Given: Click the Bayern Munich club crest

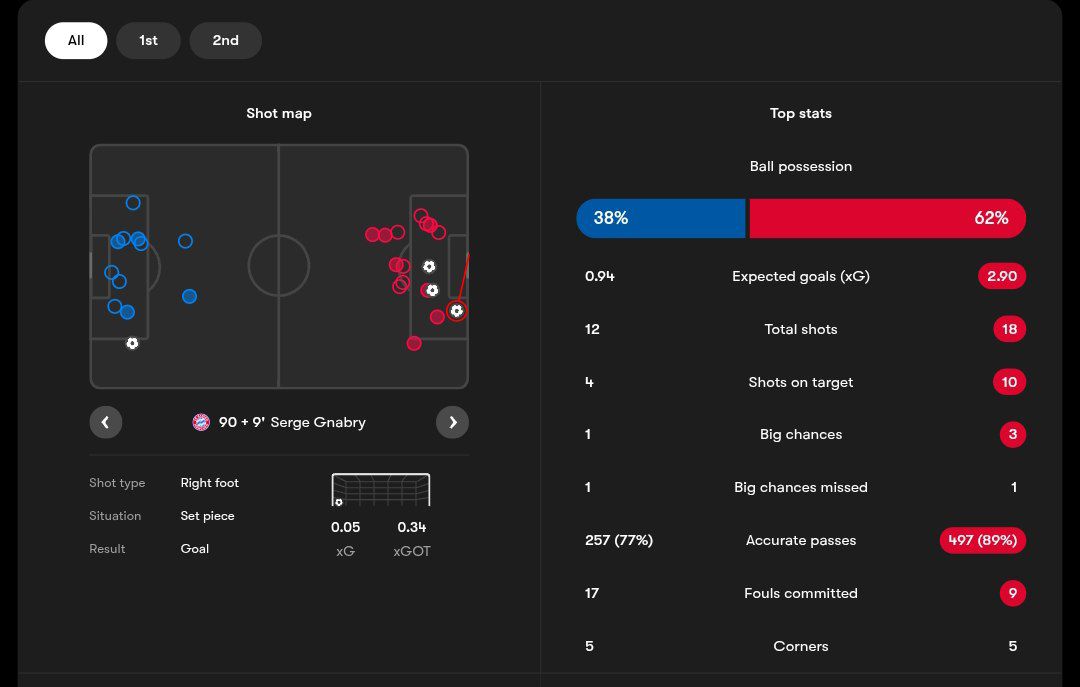Looking at the screenshot, I should click(x=201, y=422).
